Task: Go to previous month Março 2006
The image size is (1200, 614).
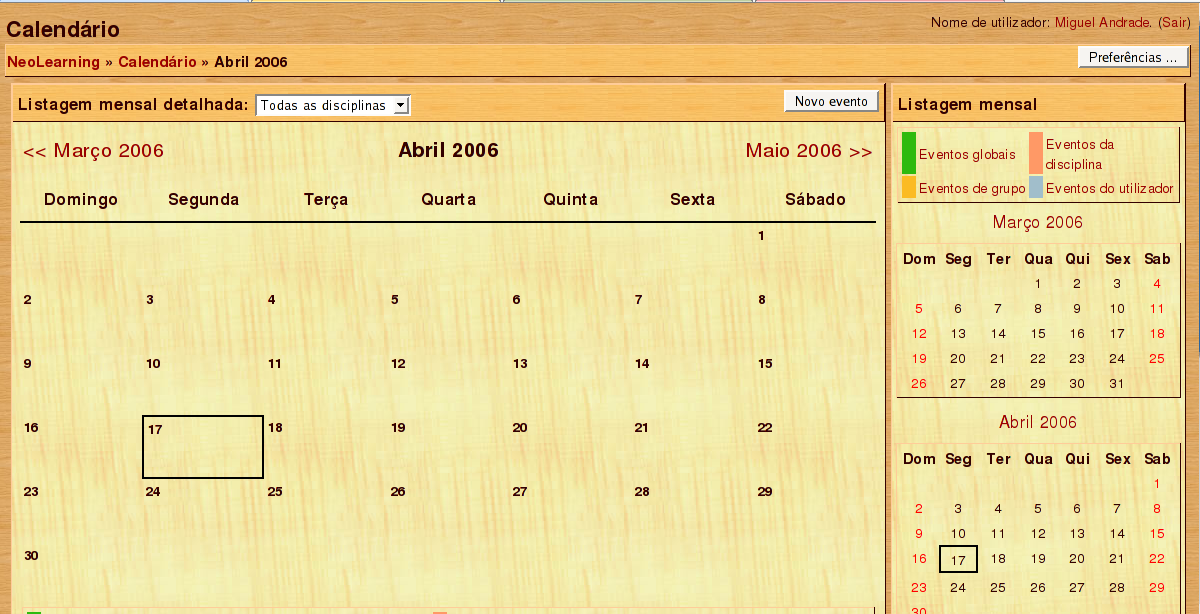Action: [93, 151]
